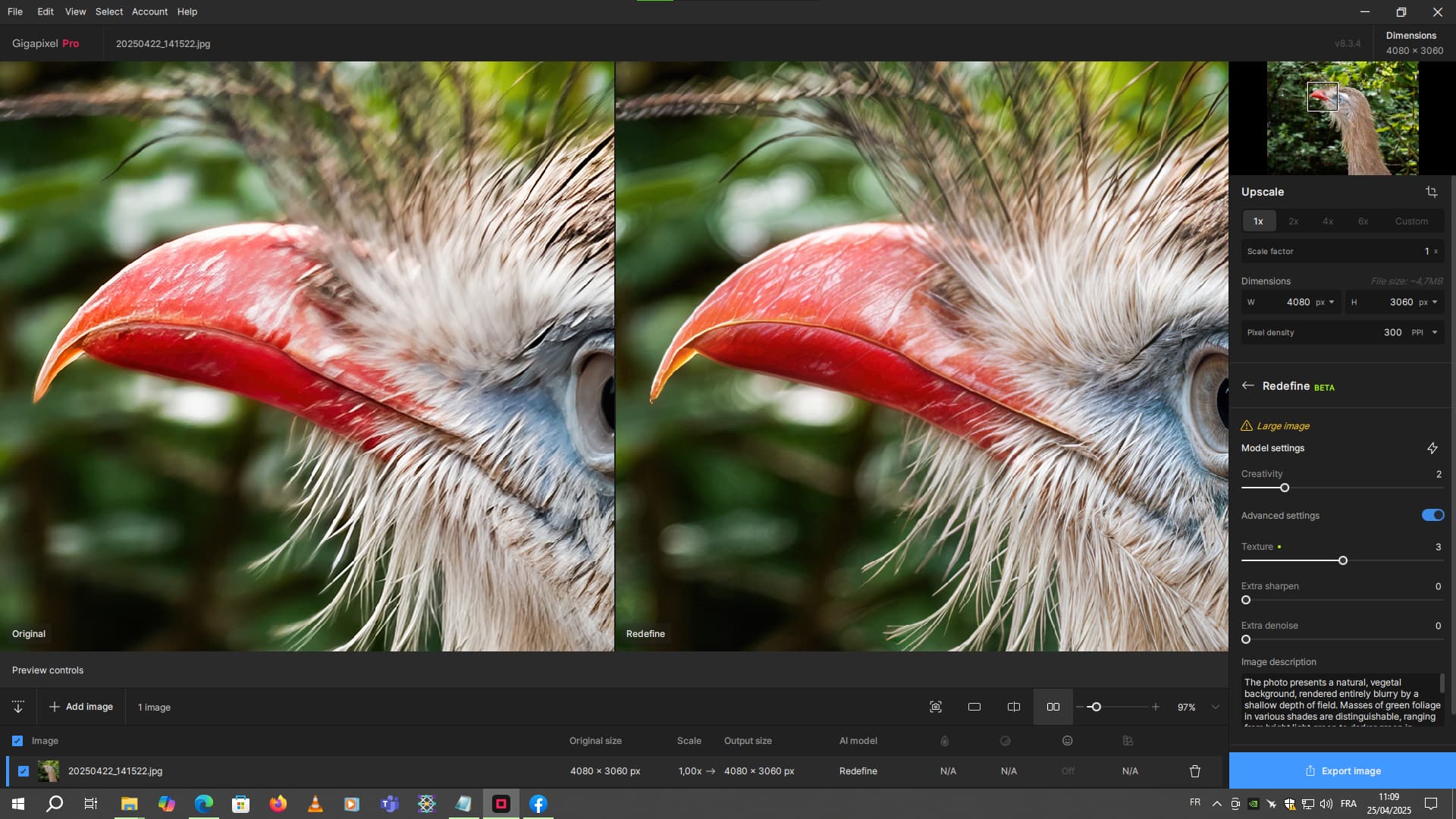This screenshot has height=819, width=1456.
Task: Delete 20250422_141522.jpg with the trash icon
Action: click(1194, 771)
